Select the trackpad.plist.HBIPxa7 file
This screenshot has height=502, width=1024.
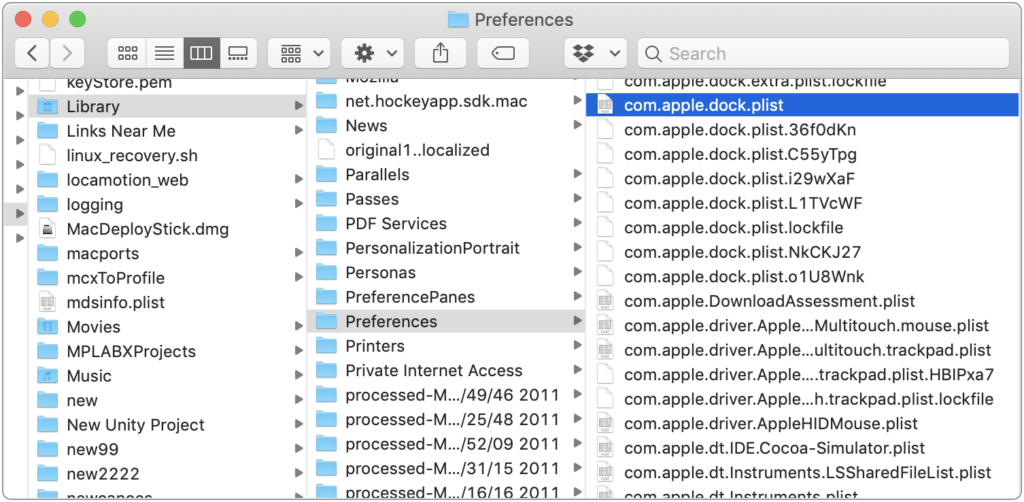pos(802,375)
